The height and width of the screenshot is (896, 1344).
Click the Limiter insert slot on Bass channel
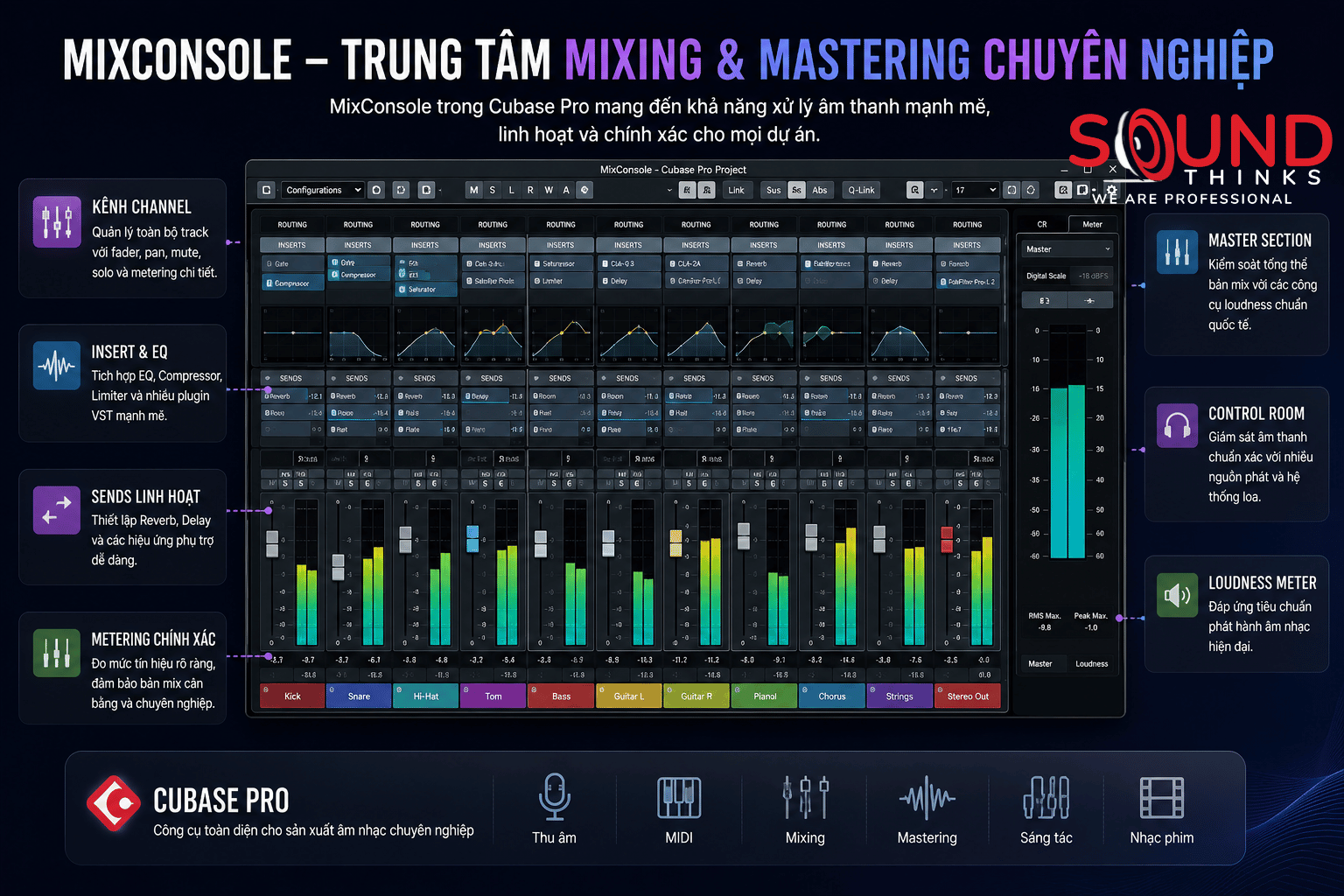[561, 281]
